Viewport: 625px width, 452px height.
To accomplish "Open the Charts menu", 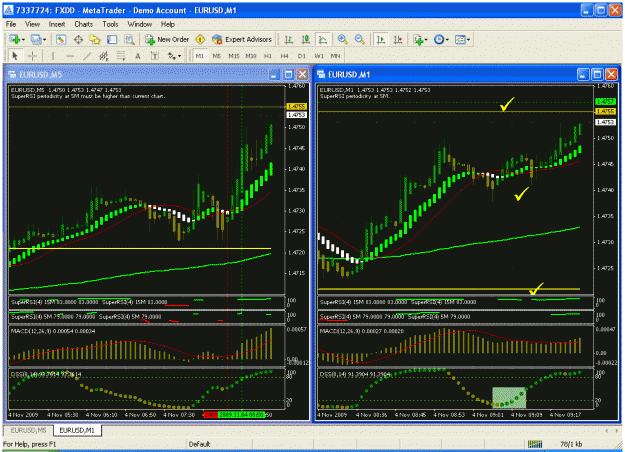I will (83, 24).
